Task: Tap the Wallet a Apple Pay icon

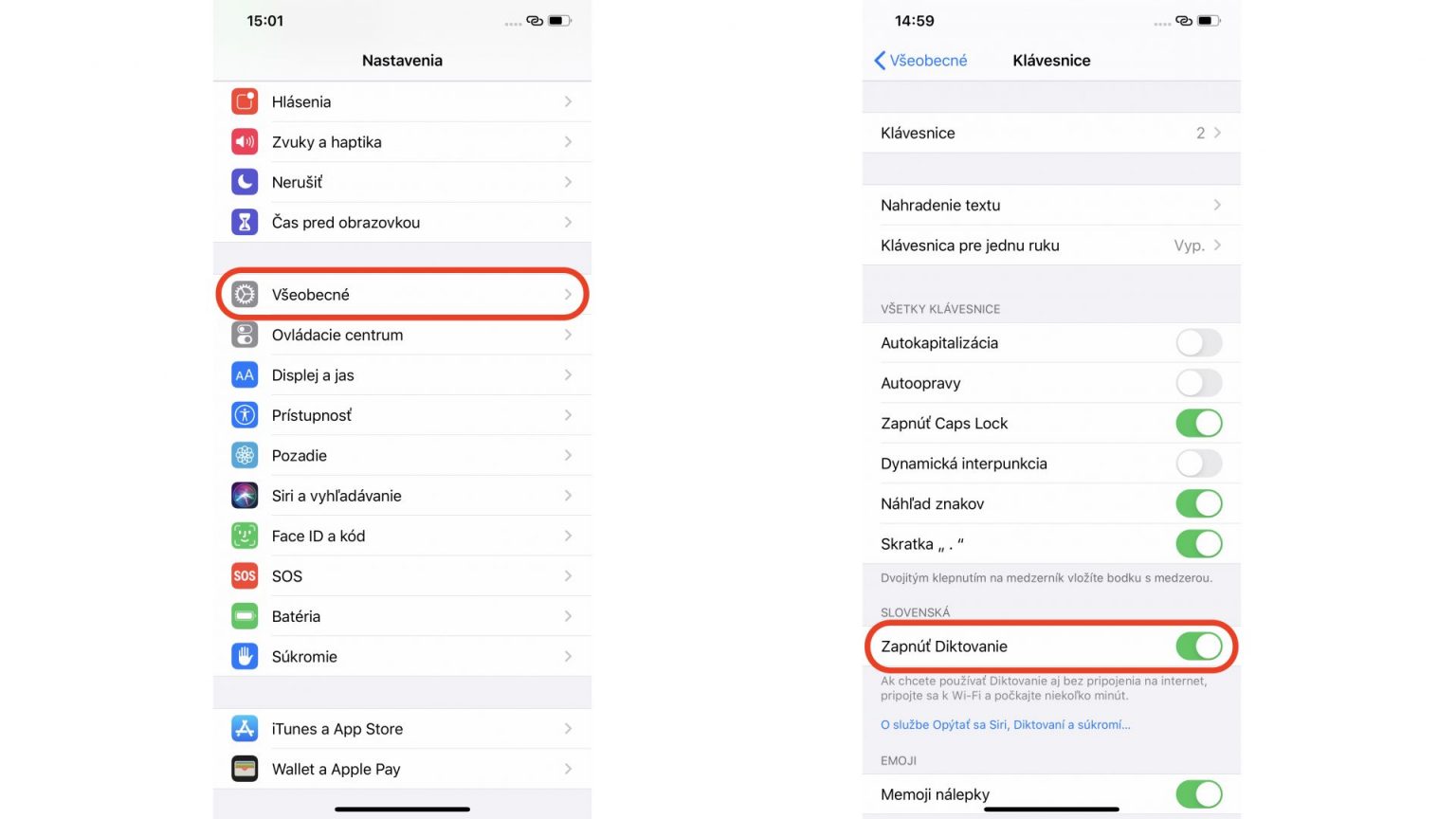Action: point(245,769)
